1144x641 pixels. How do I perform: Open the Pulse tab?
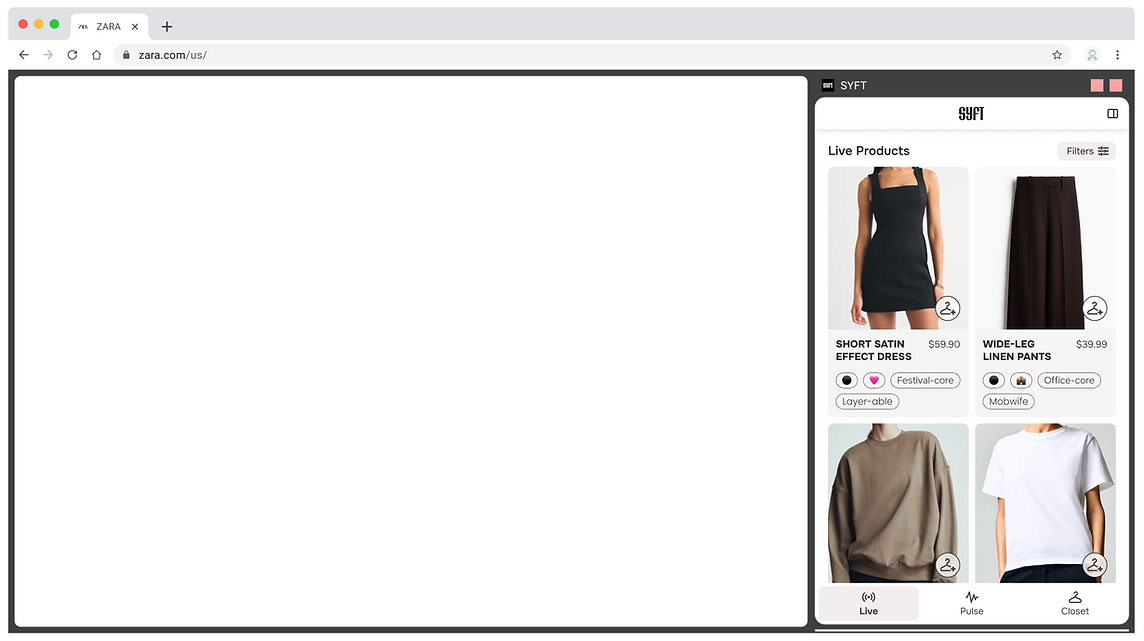click(971, 603)
